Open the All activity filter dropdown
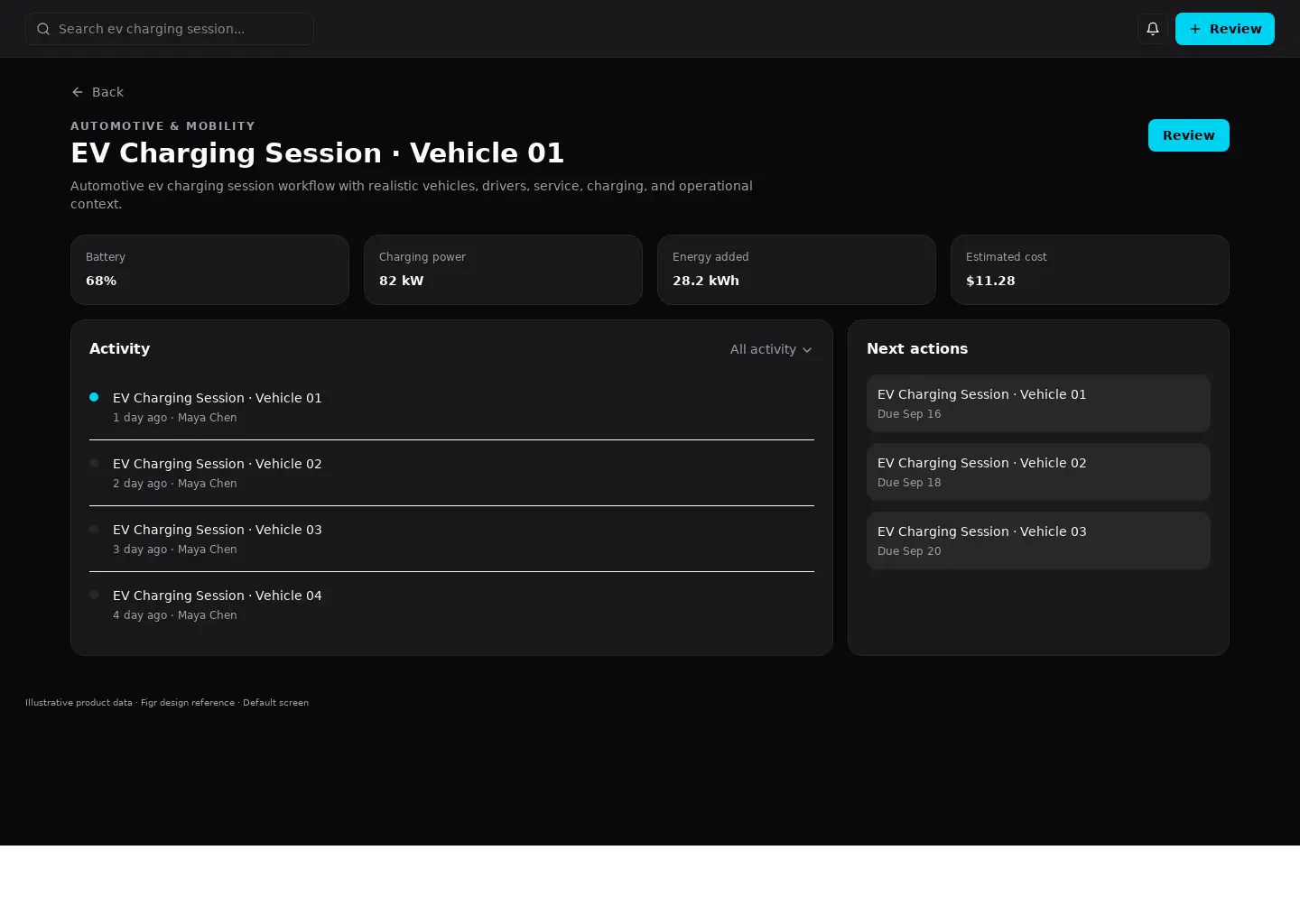This screenshot has height=924, width=1300. tap(771, 349)
